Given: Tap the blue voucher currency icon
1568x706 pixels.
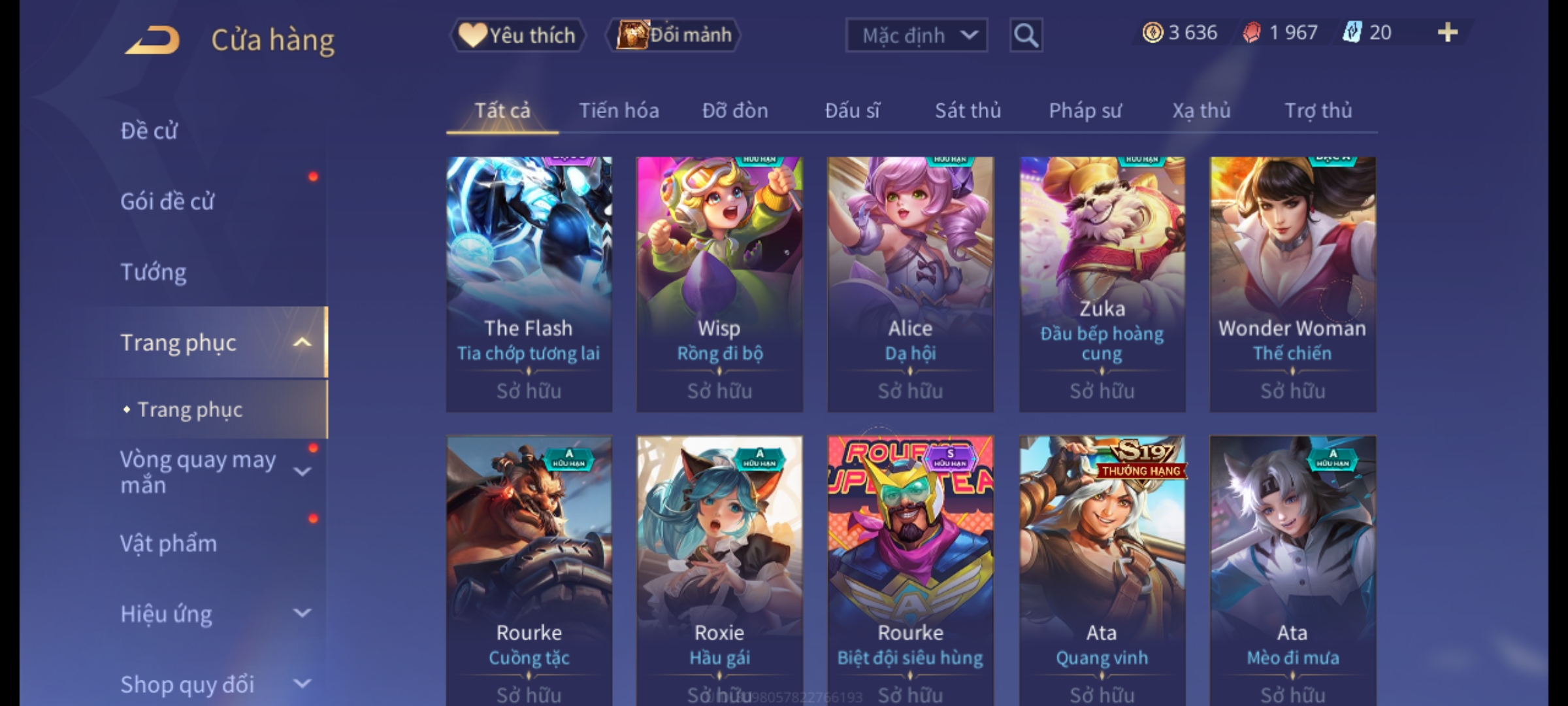Looking at the screenshot, I should point(1352,32).
